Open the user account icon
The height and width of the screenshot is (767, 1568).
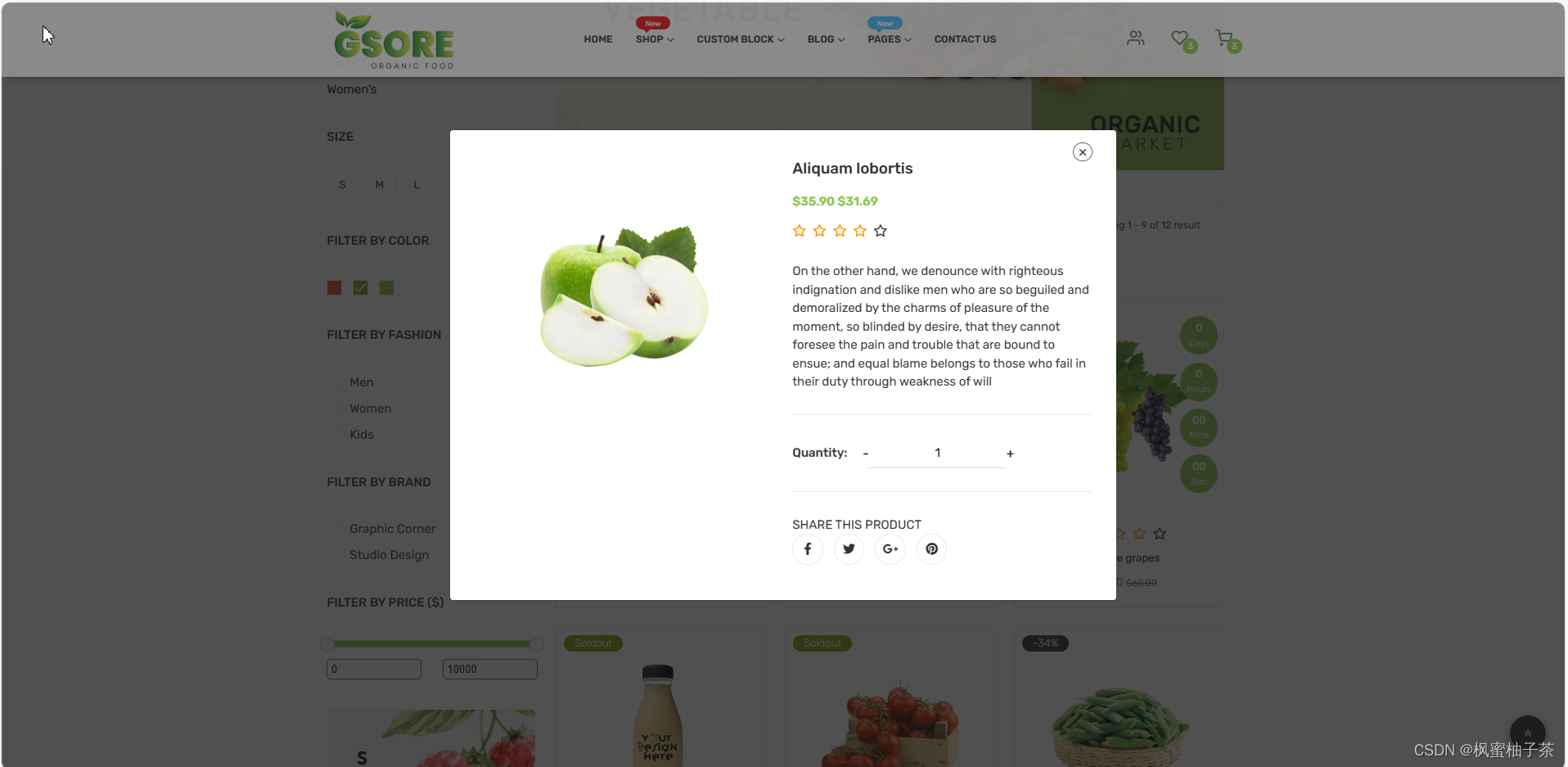coord(1135,38)
